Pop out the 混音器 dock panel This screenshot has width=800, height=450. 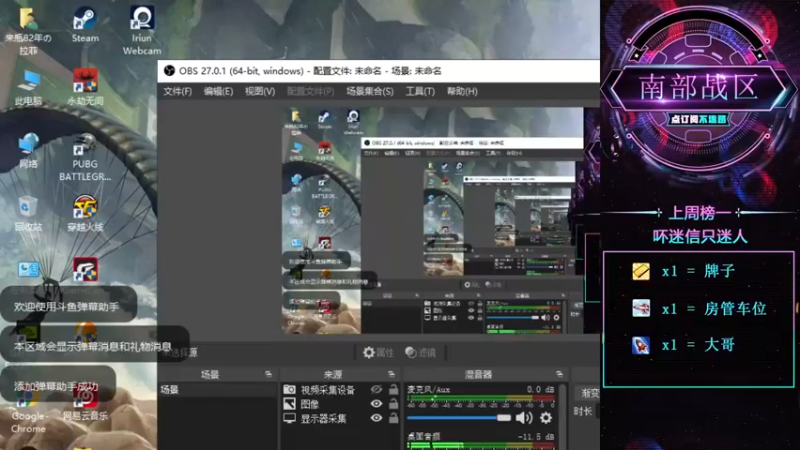(559, 374)
